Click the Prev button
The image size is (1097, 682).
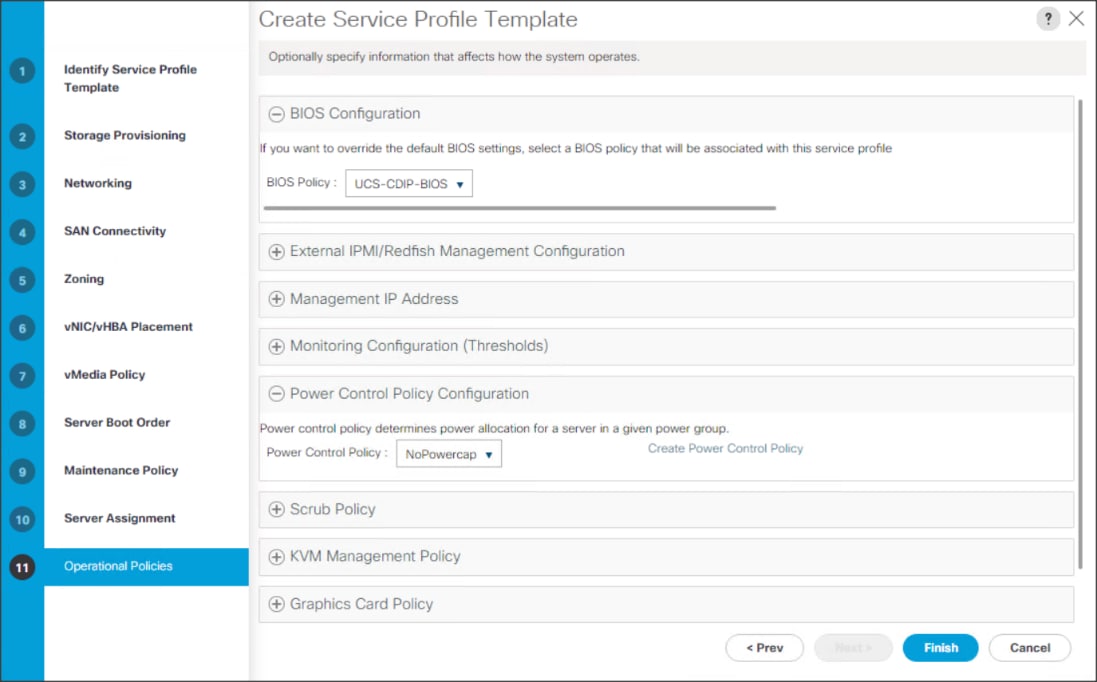[764, 648]
